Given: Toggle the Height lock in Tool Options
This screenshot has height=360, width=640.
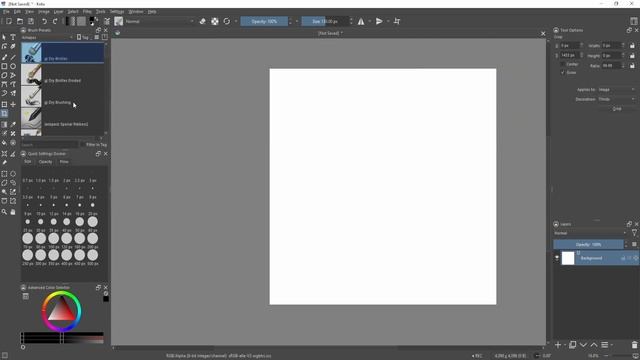Looking at the screenshot, I should 632,56.
